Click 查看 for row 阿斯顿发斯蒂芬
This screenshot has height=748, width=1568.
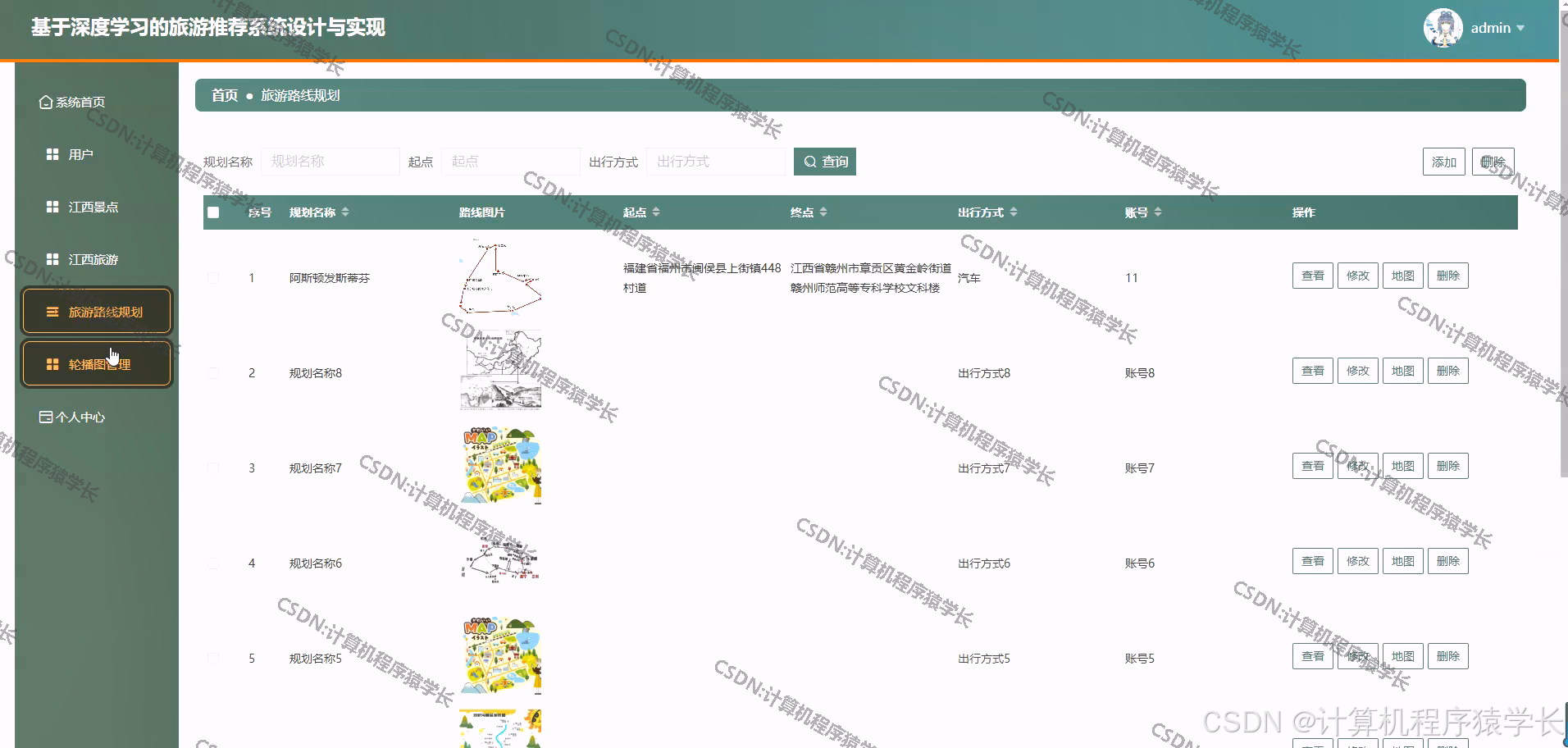(x=1313, y=276)
